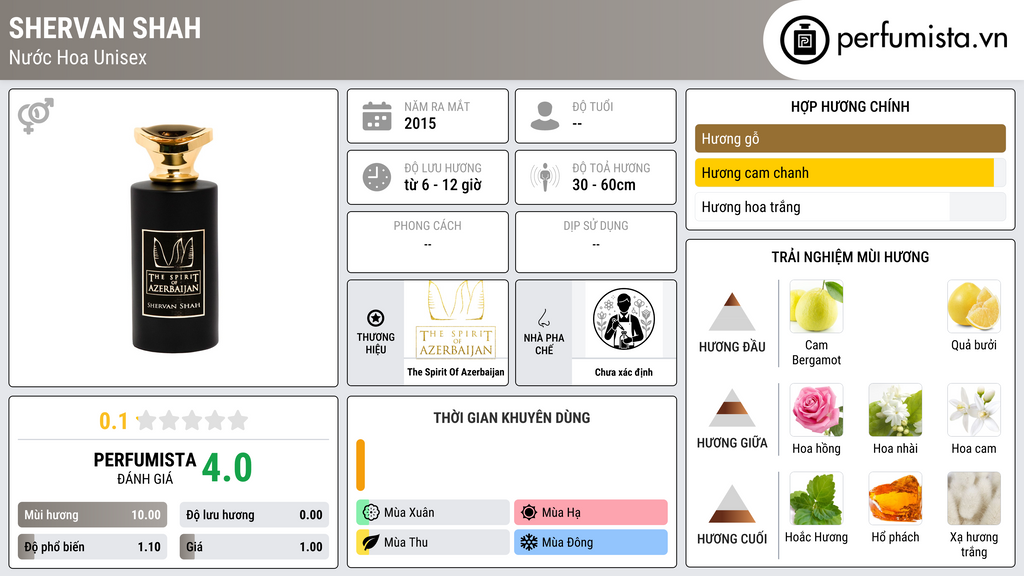
Task: Click the SHERVAN SHAH title
Action: pyautogui.click(x=105, y=28)
